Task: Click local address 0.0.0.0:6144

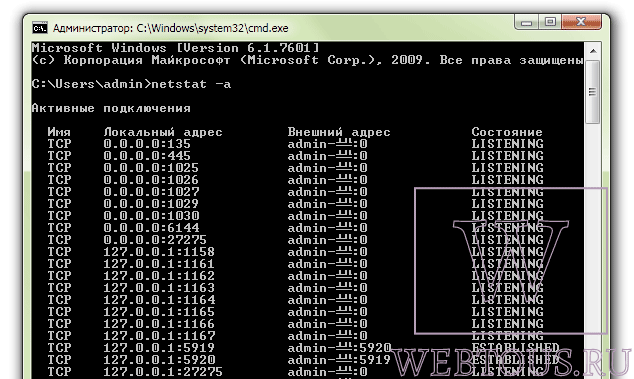Action: click(x=151, y=228)
